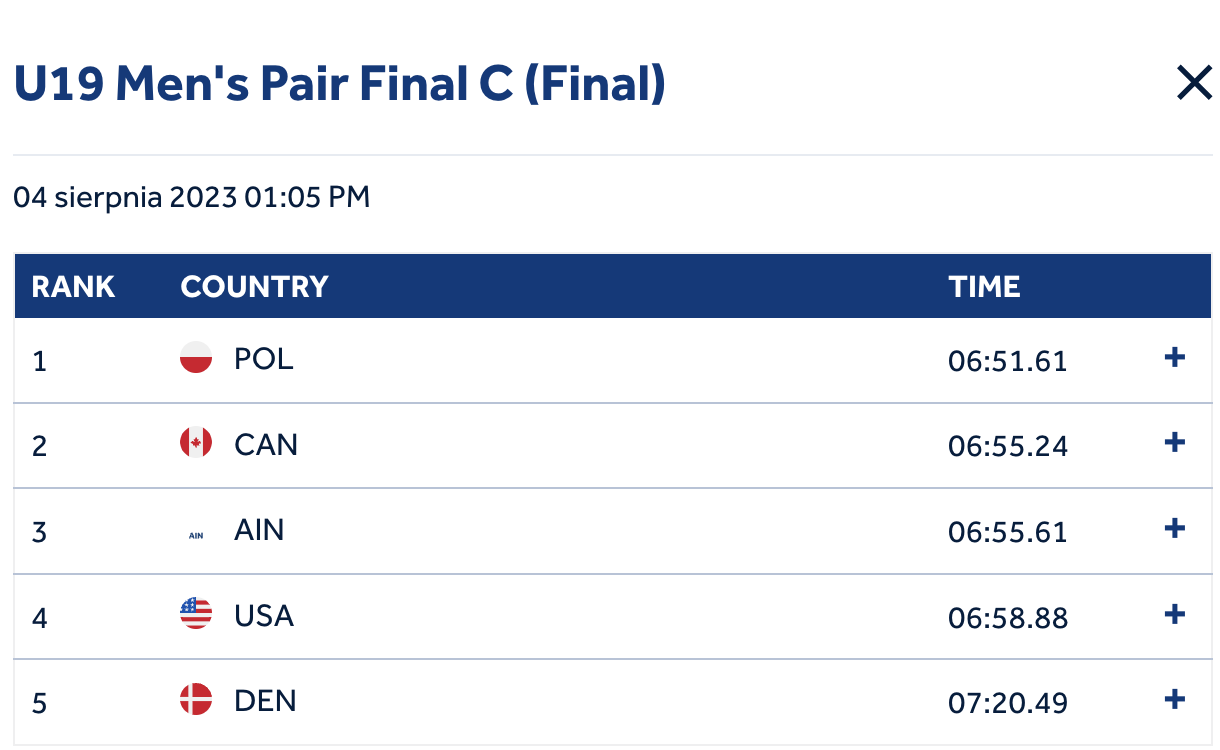Click the Poland flag icon
The image size is (1220, 750).
click(x=196, y=357)
